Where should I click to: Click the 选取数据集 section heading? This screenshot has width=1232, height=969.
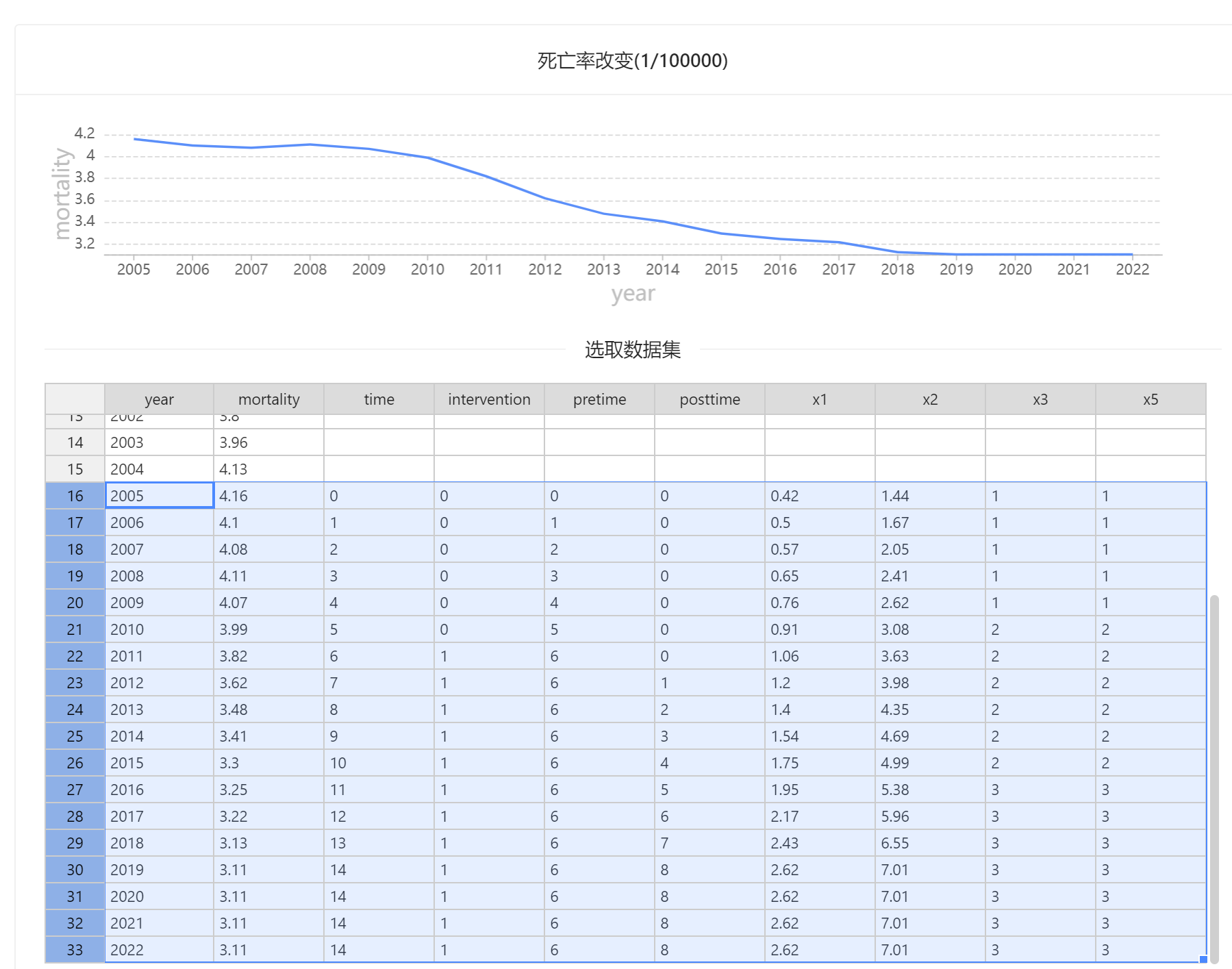(632, 350)
